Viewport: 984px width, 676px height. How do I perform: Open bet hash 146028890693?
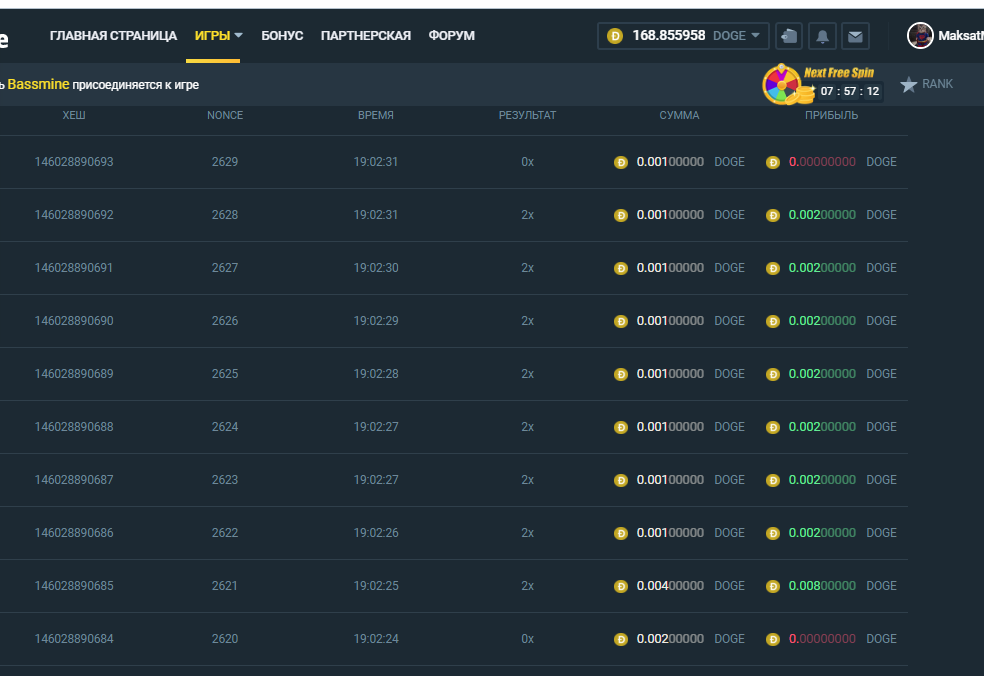74,162
